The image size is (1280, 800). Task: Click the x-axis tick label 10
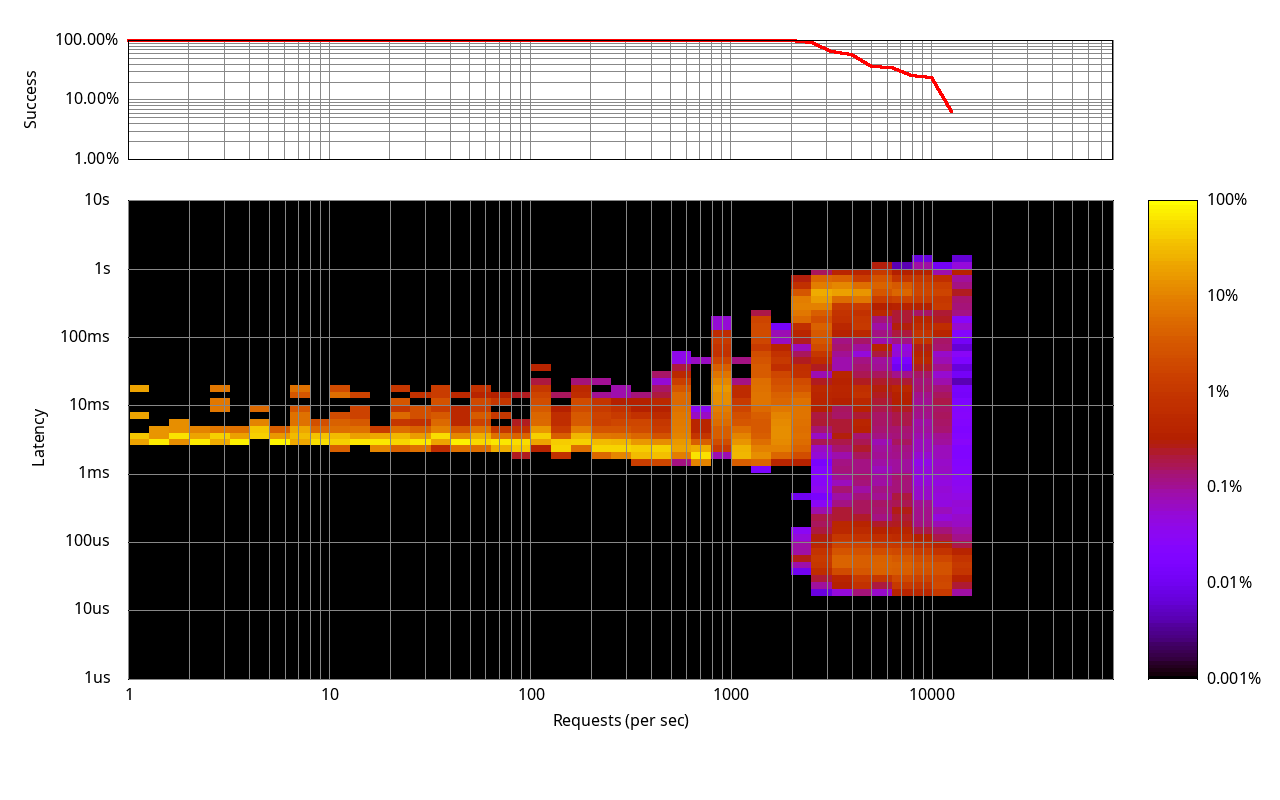point(330,695)
